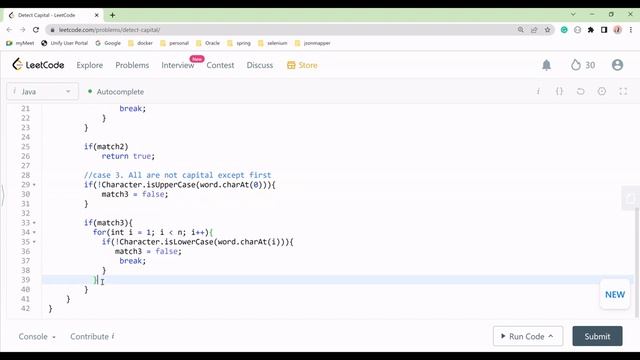Image resolution: width=640 pixels, height=360 pixels.
Task: Open the browser extensions puzzle icon
Action: (591, 30)
